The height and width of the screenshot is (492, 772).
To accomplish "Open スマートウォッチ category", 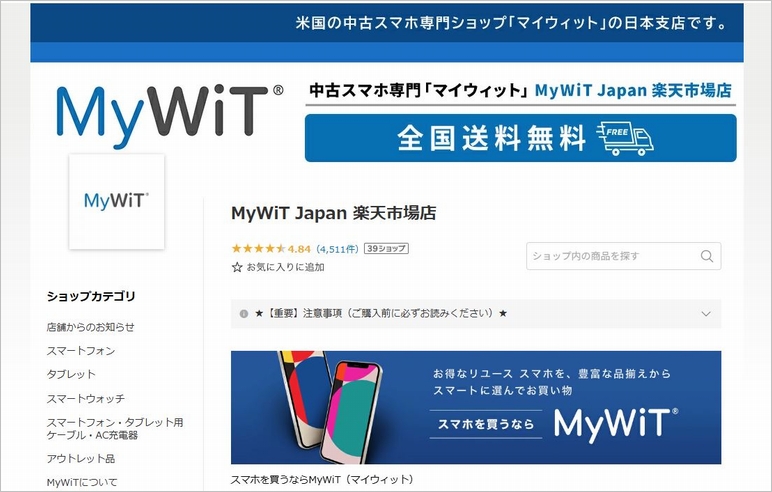I will pyautogui.click(x=86, y=398).
